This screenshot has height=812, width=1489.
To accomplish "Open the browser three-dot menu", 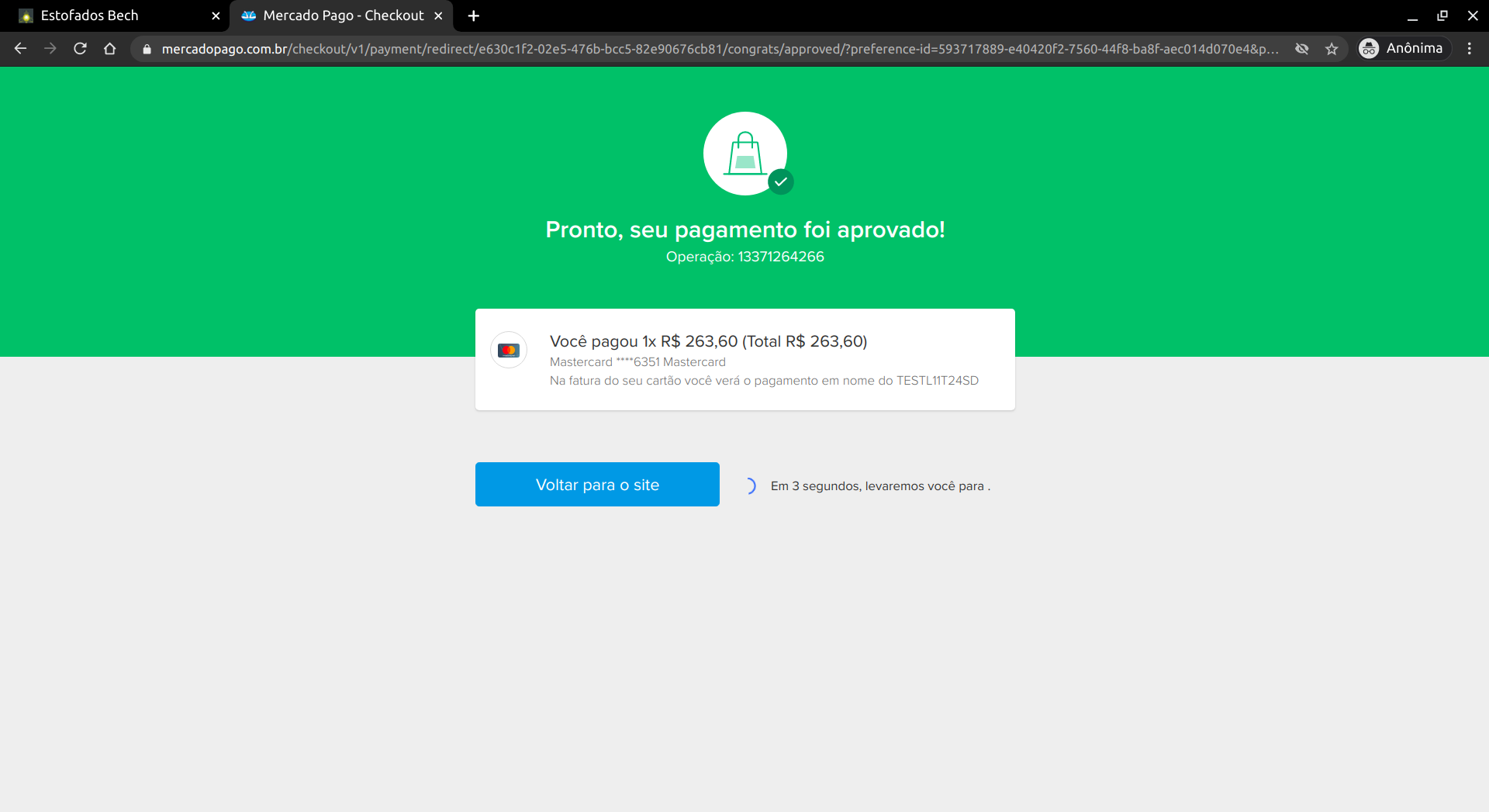I will (x=1470, y=49).
